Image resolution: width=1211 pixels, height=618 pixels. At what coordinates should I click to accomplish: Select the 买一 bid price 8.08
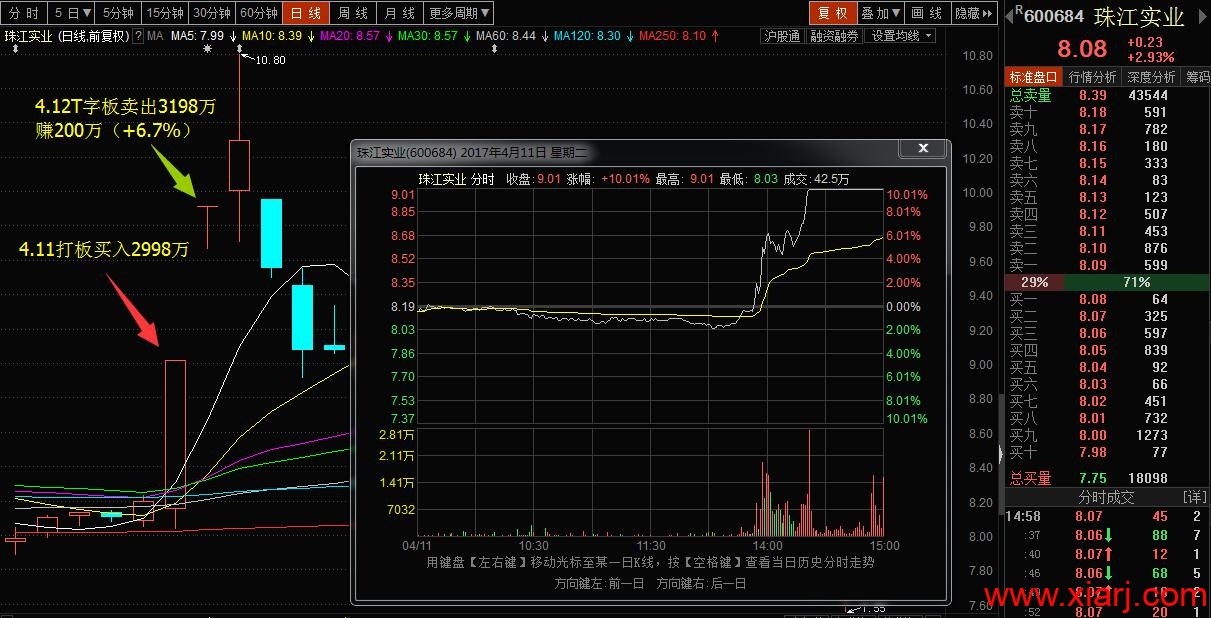click(x=1092, y=299)
